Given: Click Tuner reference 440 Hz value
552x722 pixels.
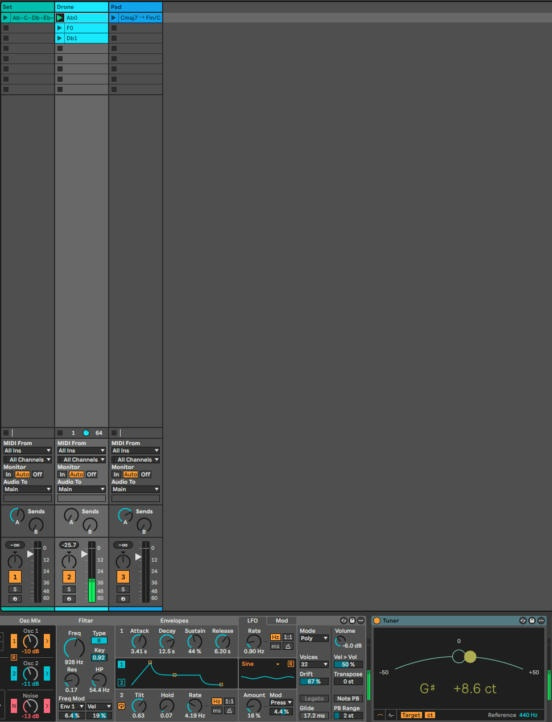Looking at the screenshot, I should pos(528,715).
